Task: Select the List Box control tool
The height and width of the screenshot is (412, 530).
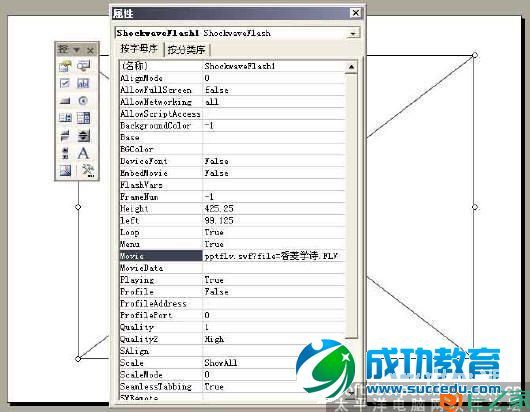Action: tap(65, 118)
